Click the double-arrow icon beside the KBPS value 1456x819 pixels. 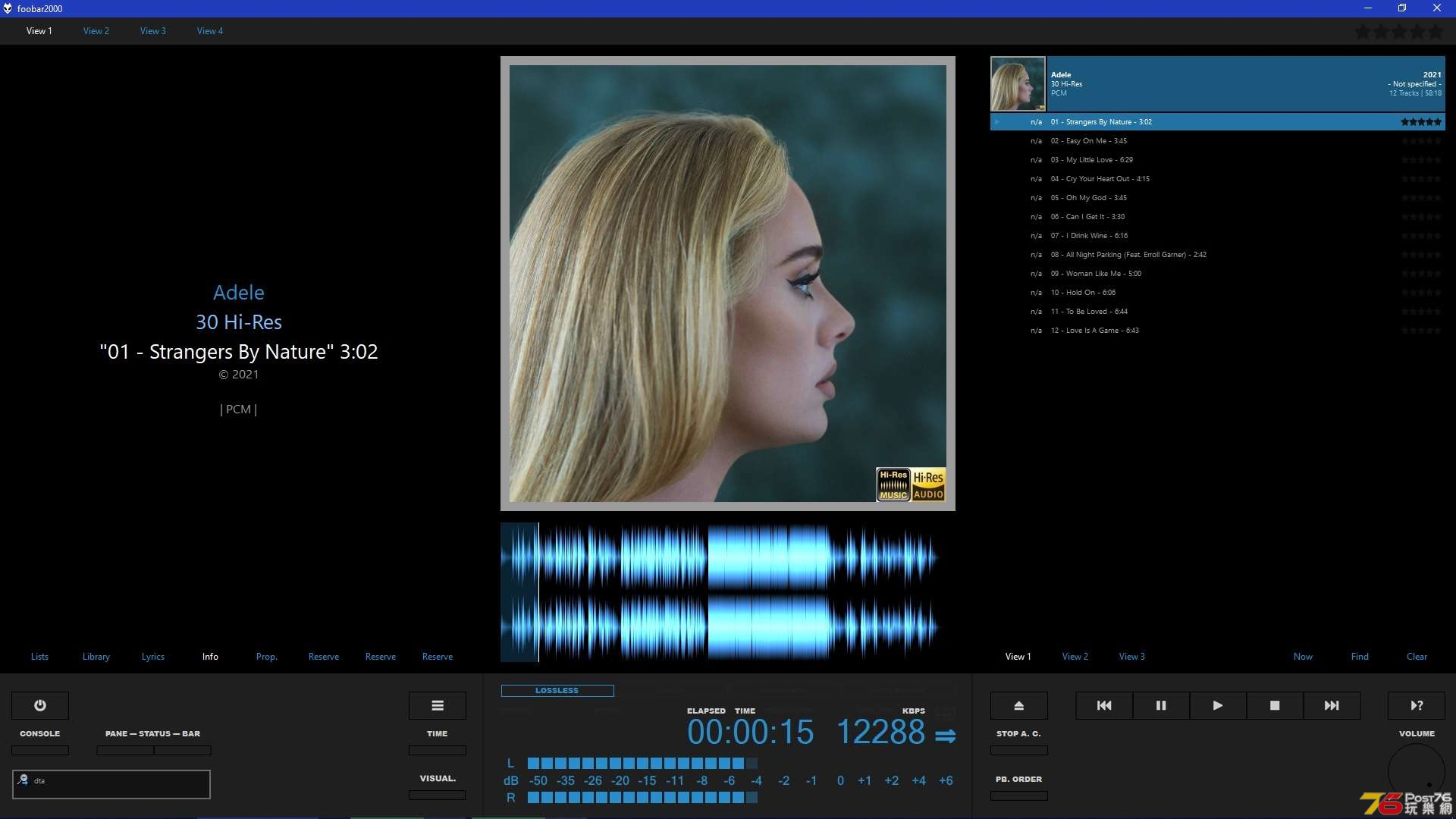point(946,736)
